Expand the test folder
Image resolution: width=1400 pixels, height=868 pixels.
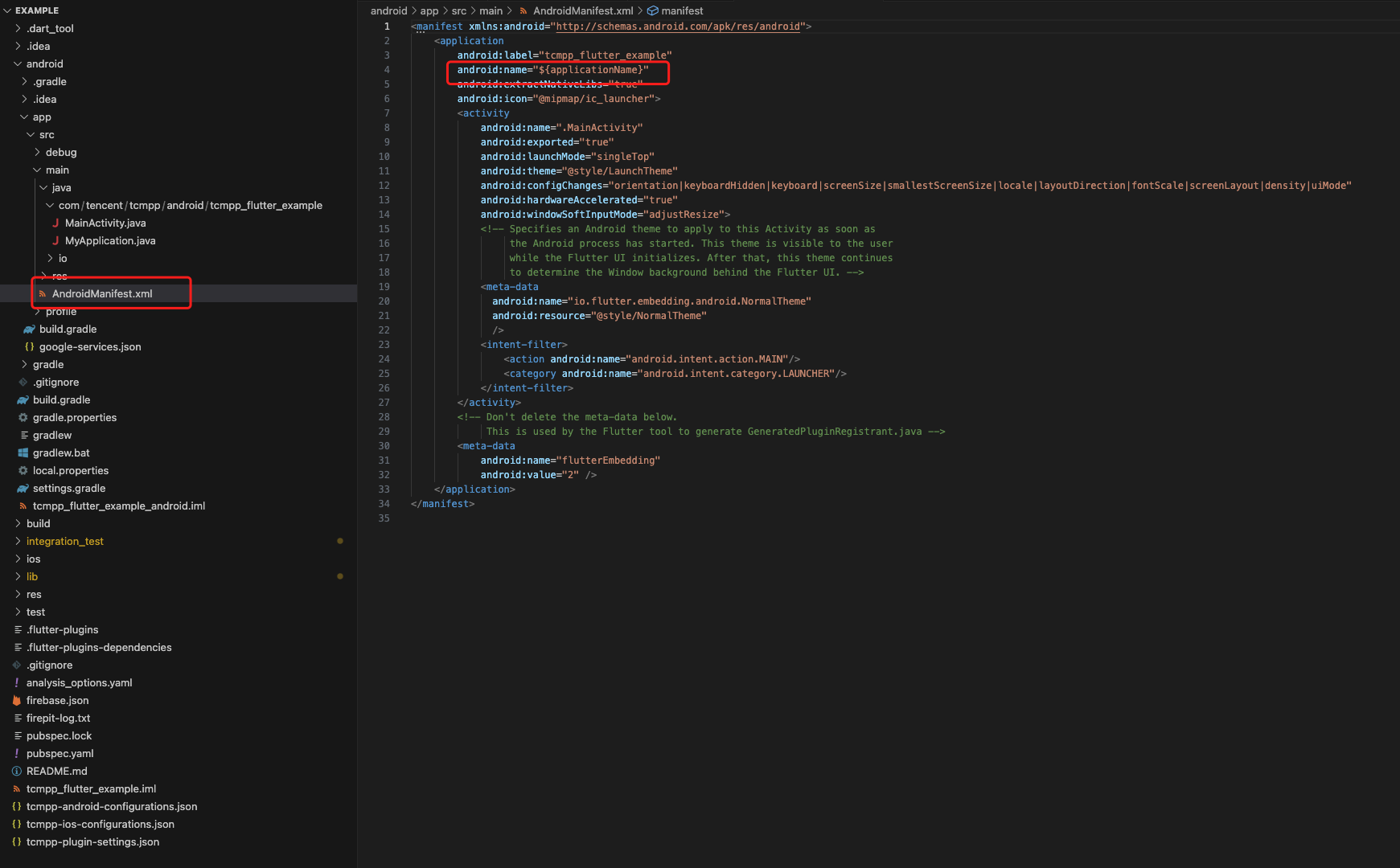click(x=18, y=612)
